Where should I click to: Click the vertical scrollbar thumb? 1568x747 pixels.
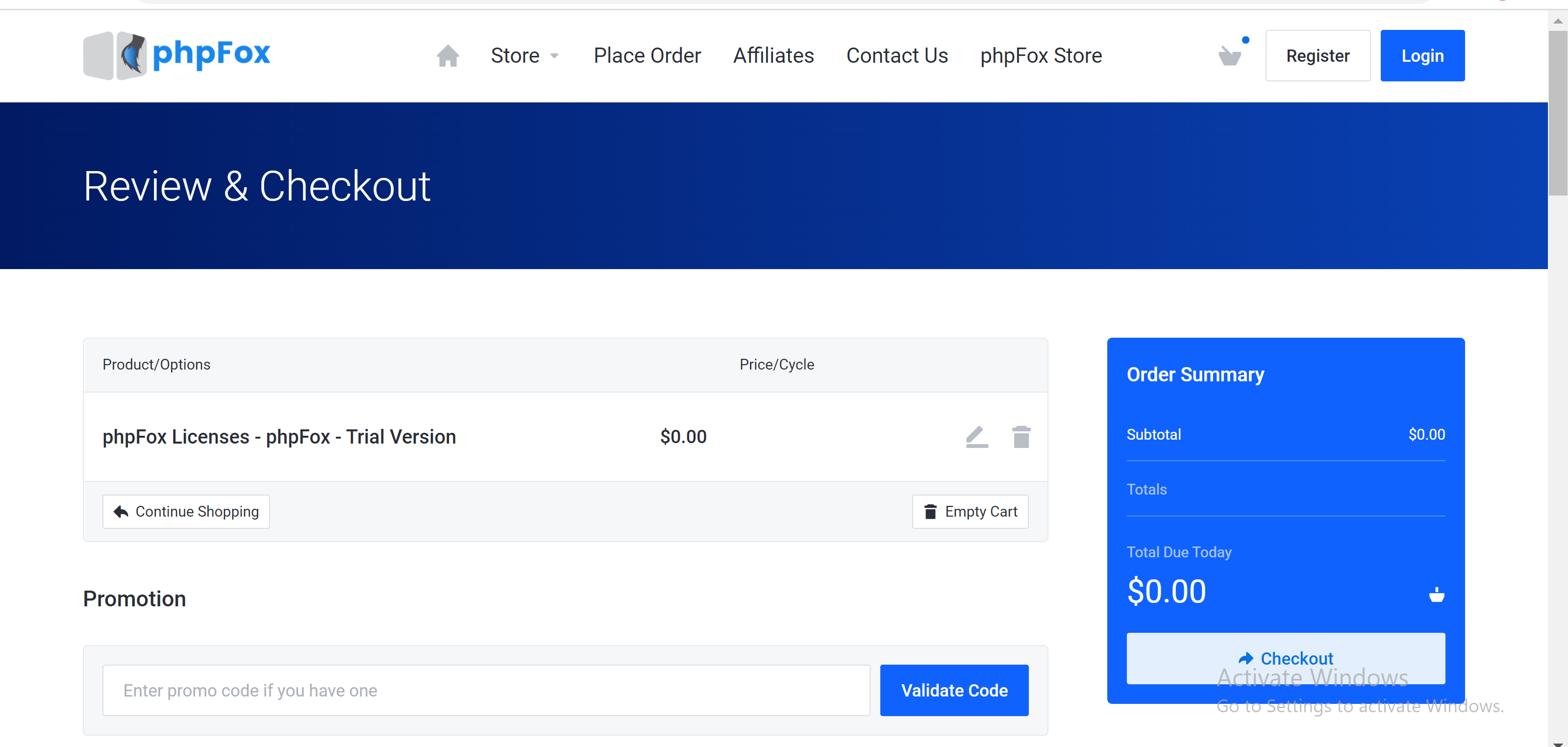click(1558, 113)
